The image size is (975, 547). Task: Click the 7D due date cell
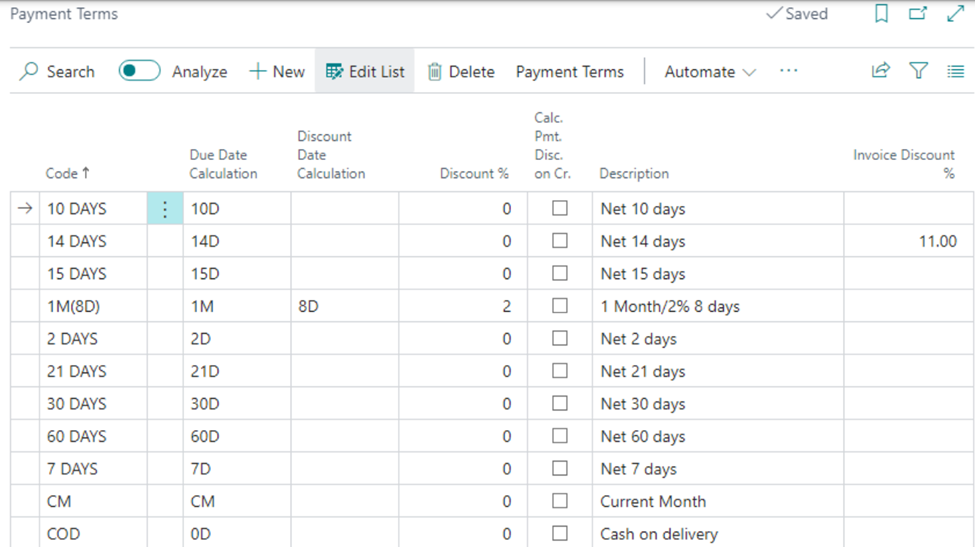coord(237,469)
